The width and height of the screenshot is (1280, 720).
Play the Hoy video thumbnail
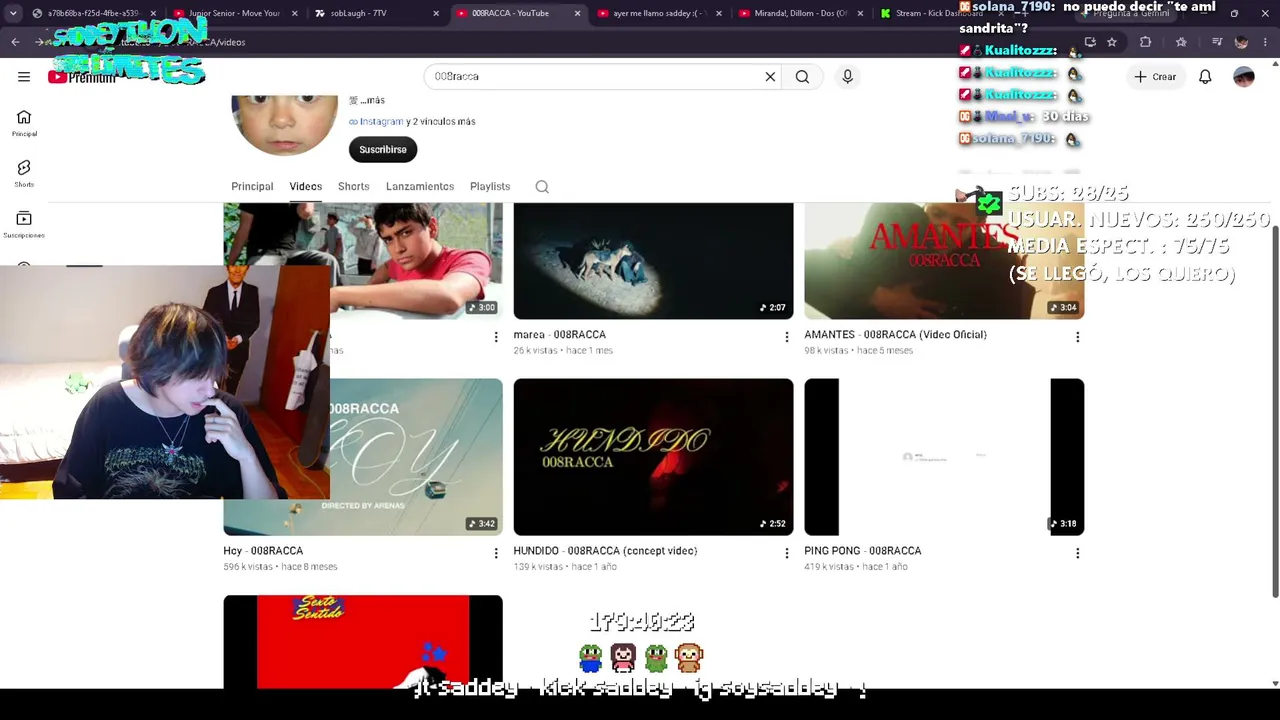tap(416, 457)
